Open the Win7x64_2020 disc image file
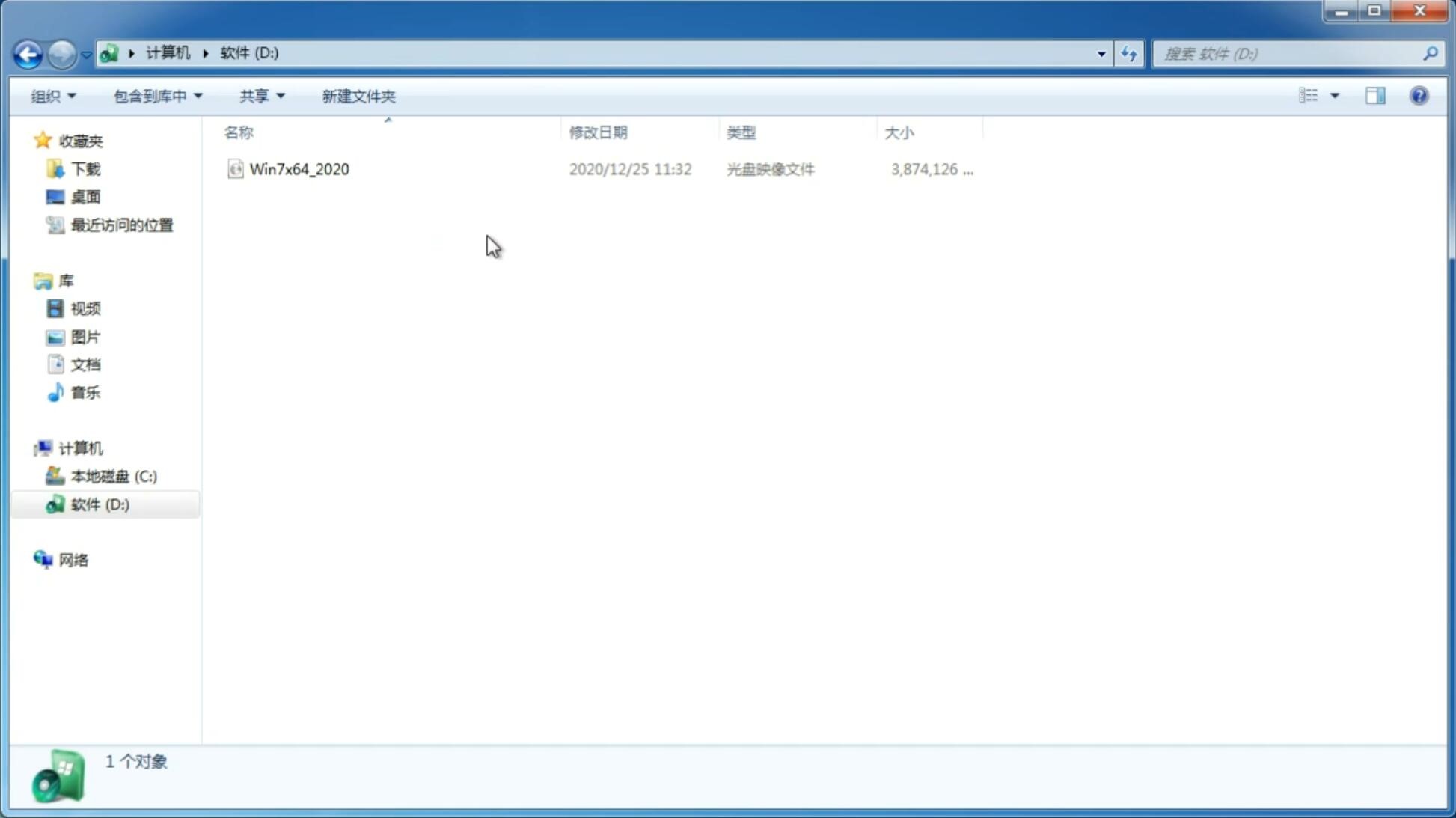This screenshot has height=818, width=1456. click(299, 169)
